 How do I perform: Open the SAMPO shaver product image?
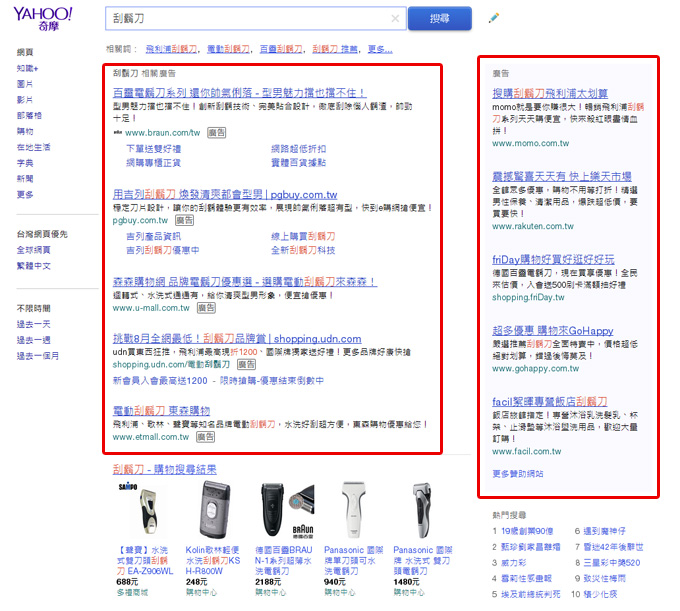tap(143, 510)
